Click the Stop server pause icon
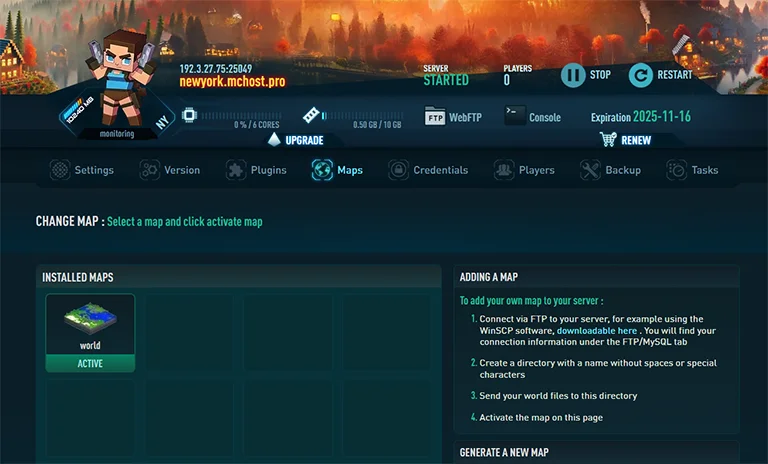The width and height of the screenshot is (768, 464). pos(572,75)
